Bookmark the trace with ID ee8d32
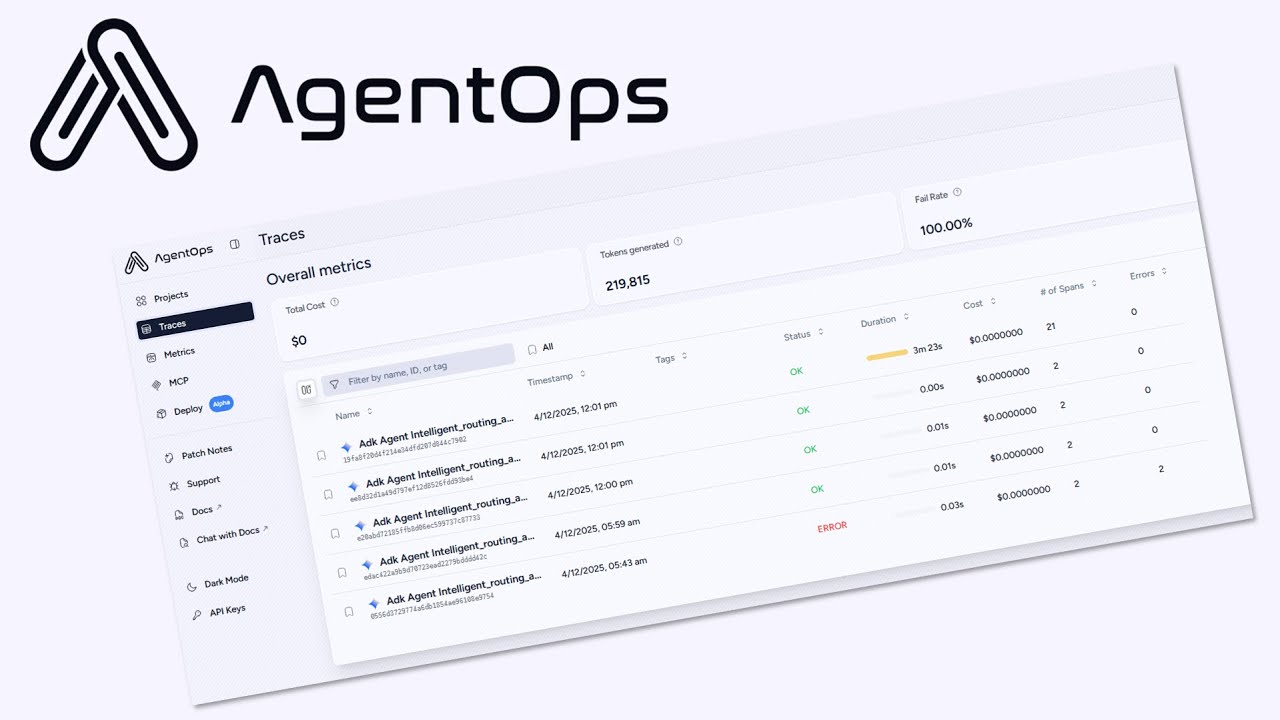Image resolution: width=1280 pixels, height=720 pixels. [328, 494]
